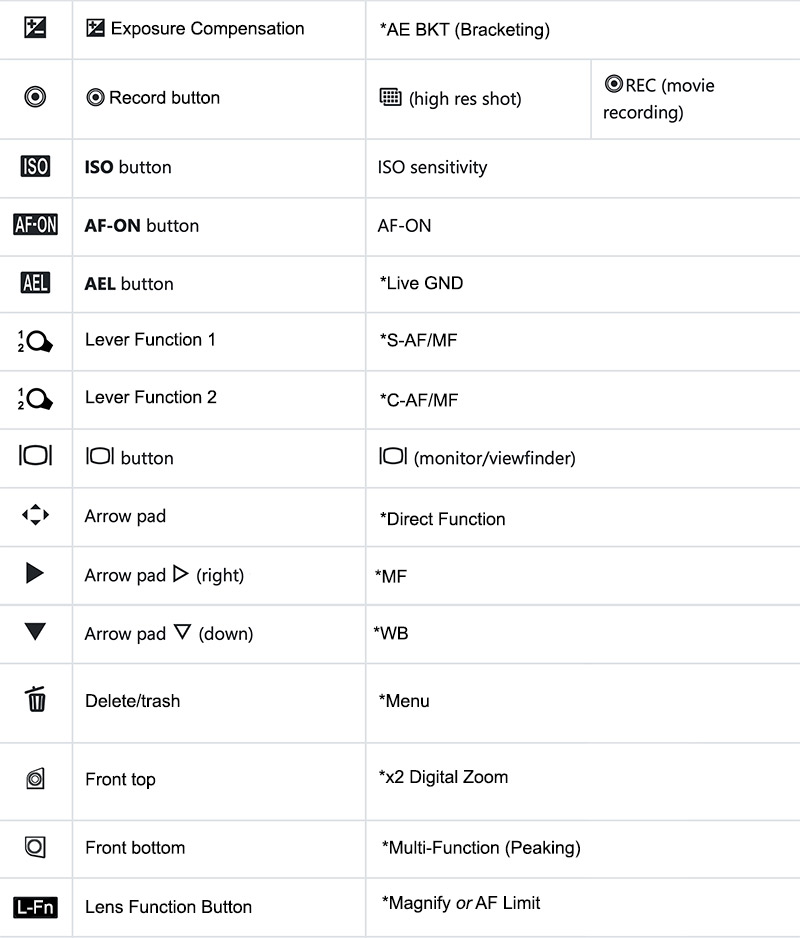
Task: Click the '*Direct Function' text
Action: (x=442, y=519)
